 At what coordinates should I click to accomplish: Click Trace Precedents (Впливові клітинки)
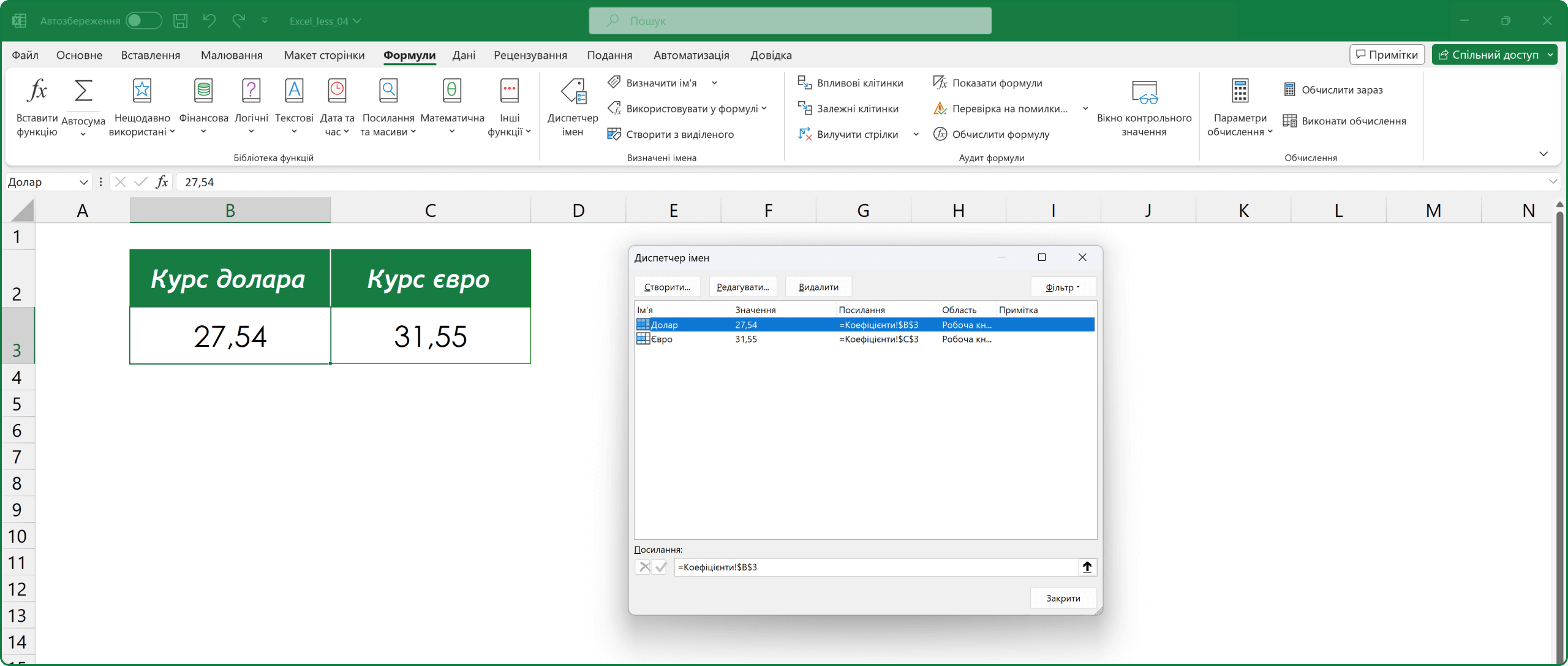click(x=851, y=83)
